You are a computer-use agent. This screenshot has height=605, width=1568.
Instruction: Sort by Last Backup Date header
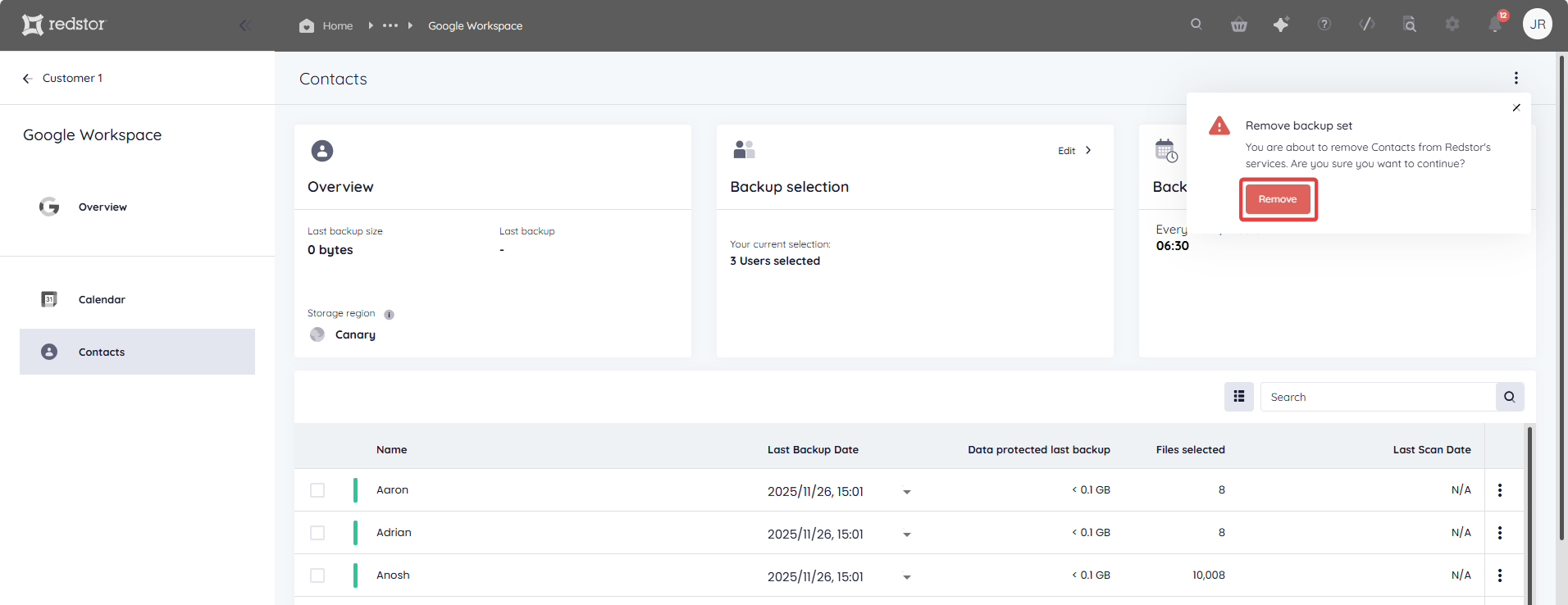pyautogui.click(x=813, y=449)
